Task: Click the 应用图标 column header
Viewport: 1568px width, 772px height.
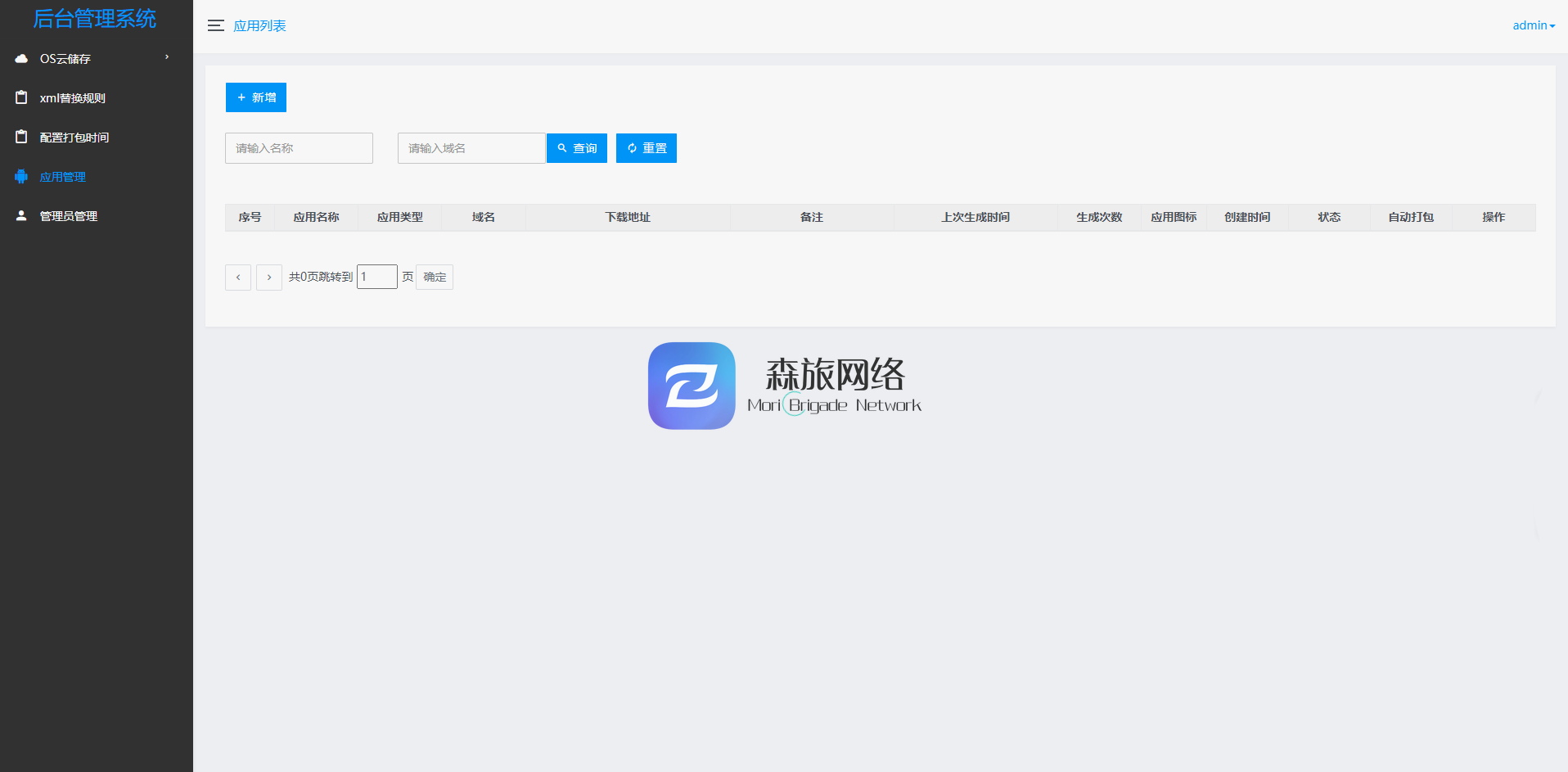Action: click(x=1174, y=217)
